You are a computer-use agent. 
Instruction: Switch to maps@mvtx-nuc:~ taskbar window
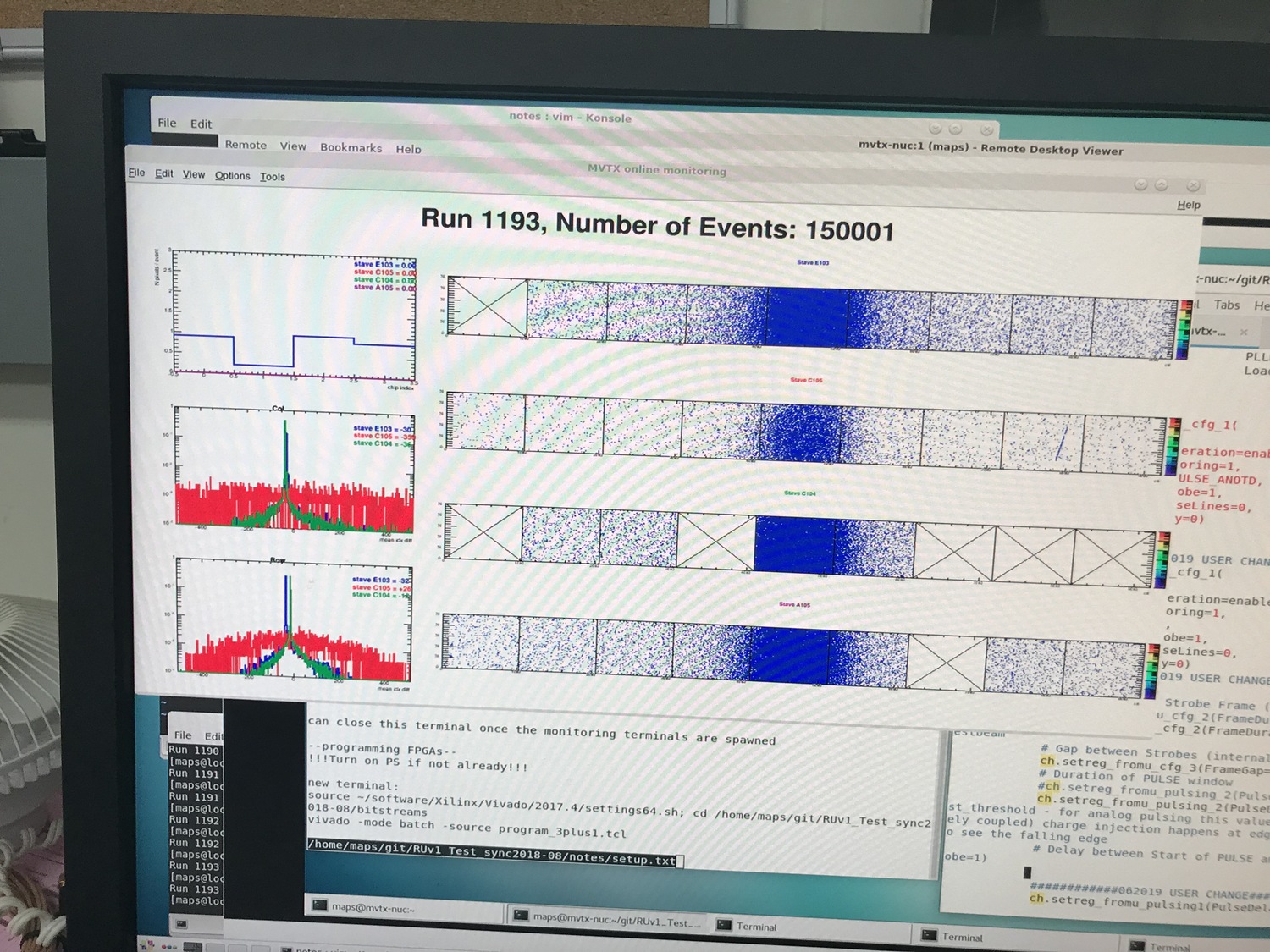click(403, 908)
